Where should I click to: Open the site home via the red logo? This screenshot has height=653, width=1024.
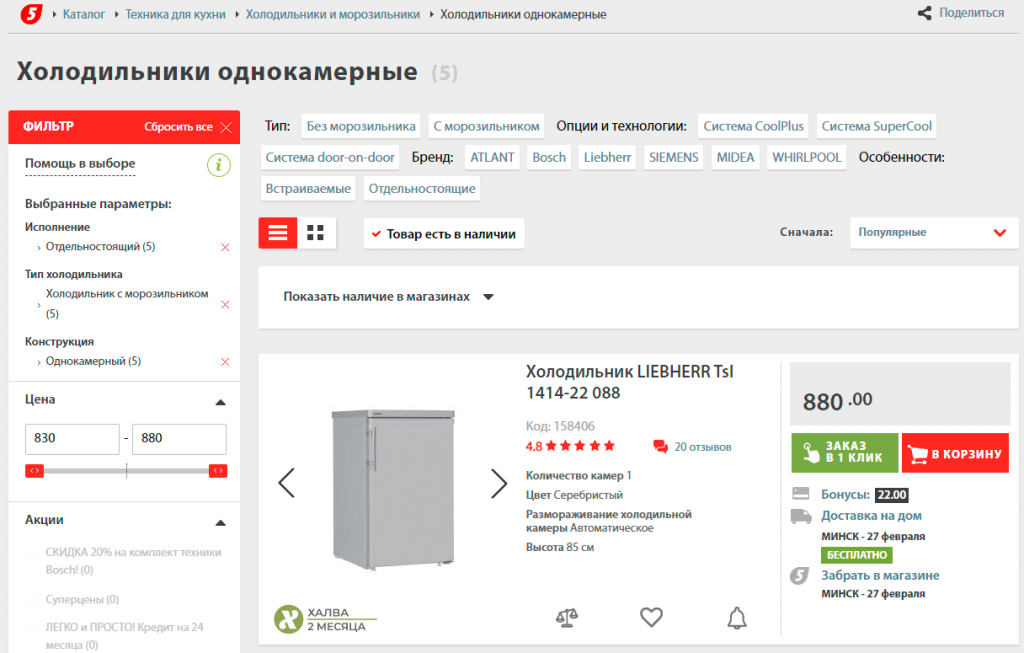click(x=31, y=14)
